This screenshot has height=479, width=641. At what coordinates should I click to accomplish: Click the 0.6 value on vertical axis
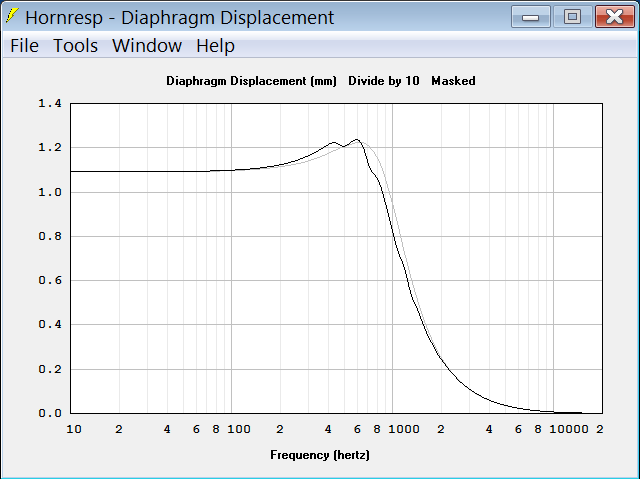(50, 280)
